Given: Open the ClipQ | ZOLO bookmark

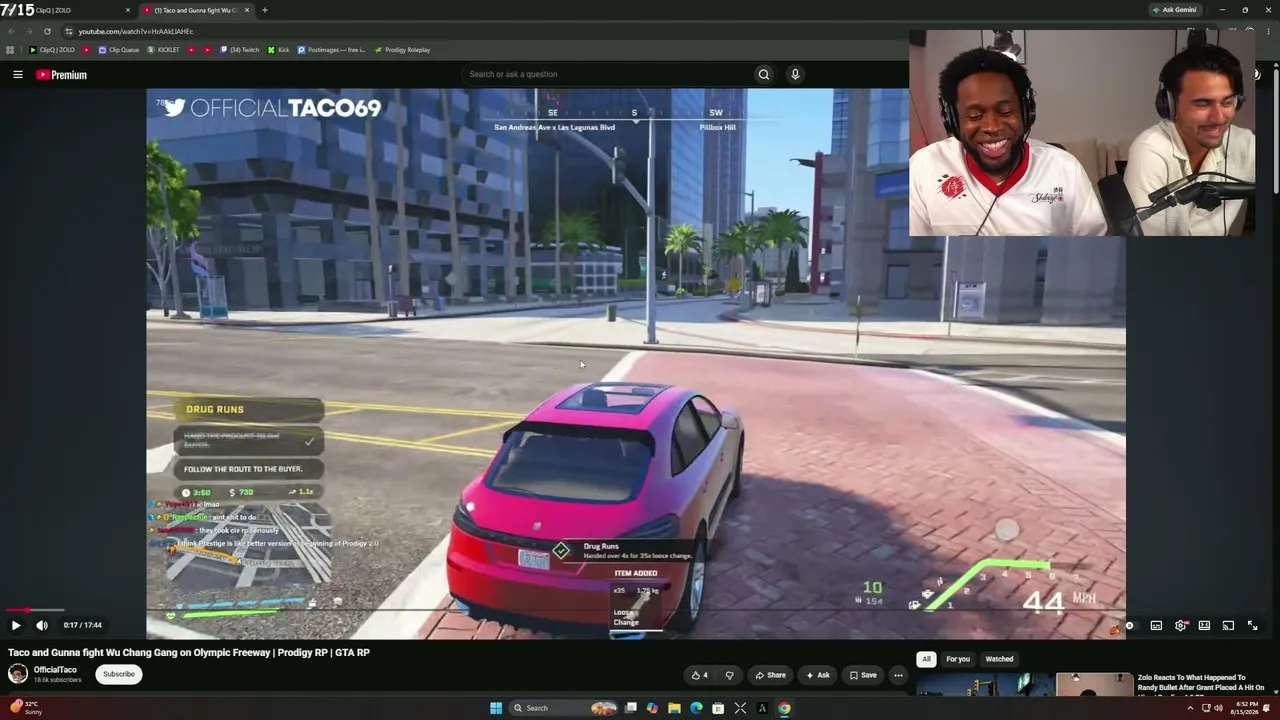Looking at the screenshot, I should click(52, 50).
